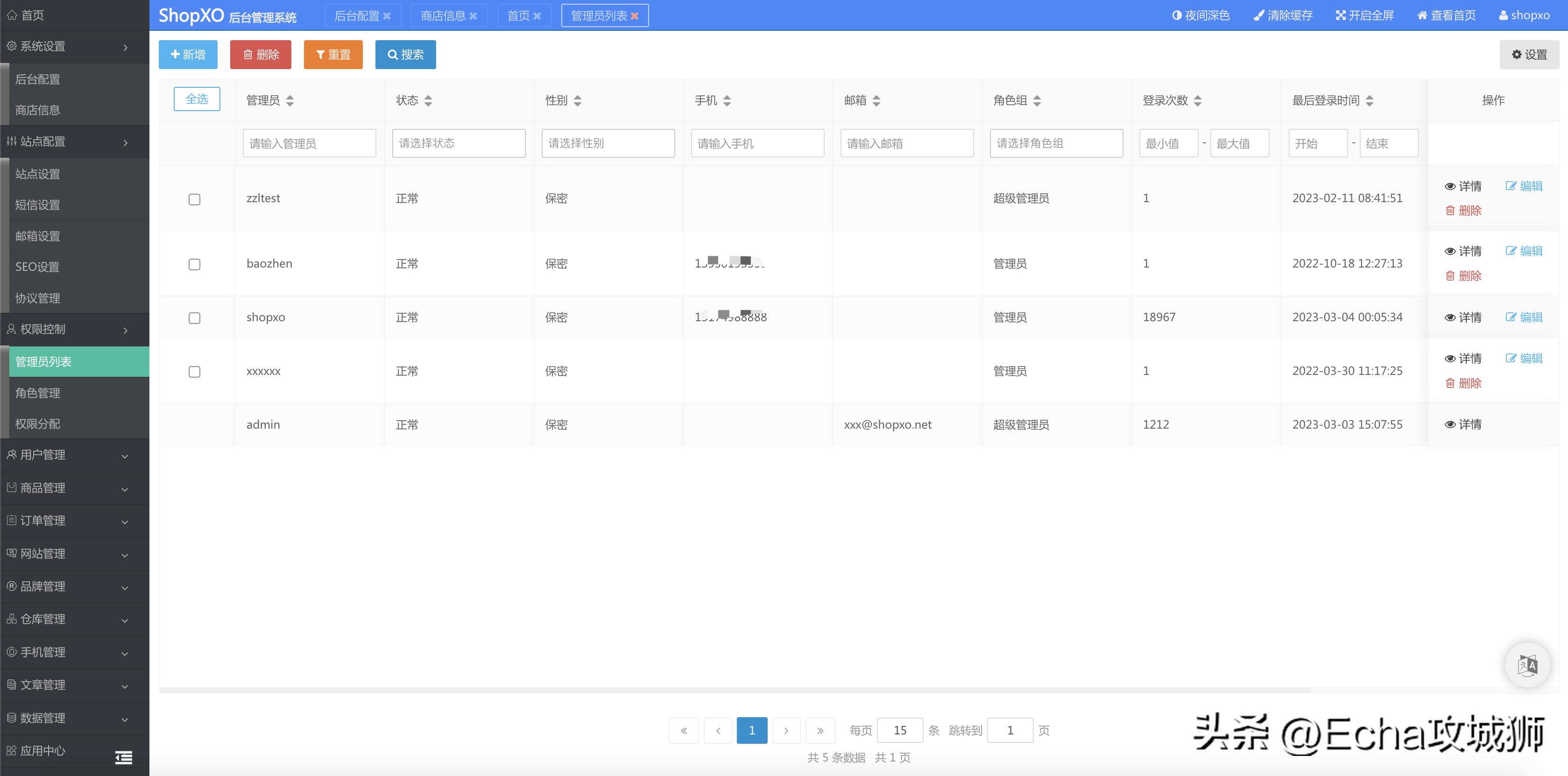This screenshot has height=776, width=1568.
Task: Switch to the 商店信息 tab
Action: tap(443, 15)
